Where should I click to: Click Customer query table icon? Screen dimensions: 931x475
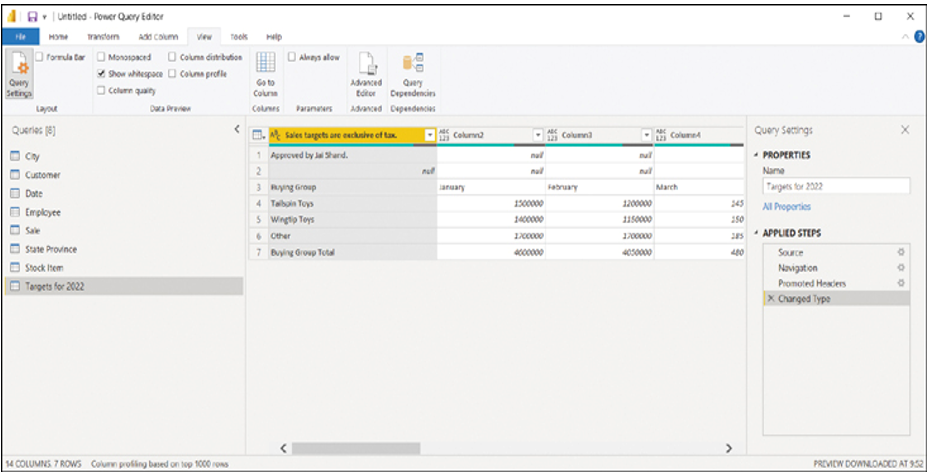tap(15, 175)
